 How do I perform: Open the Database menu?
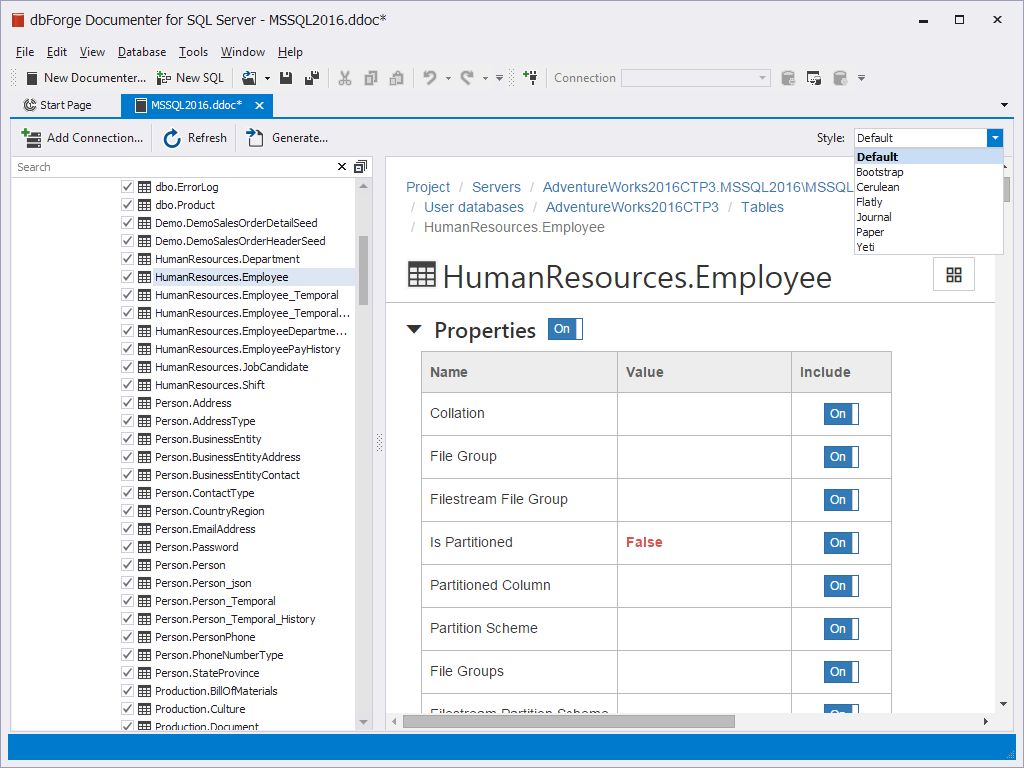(141, 52)
